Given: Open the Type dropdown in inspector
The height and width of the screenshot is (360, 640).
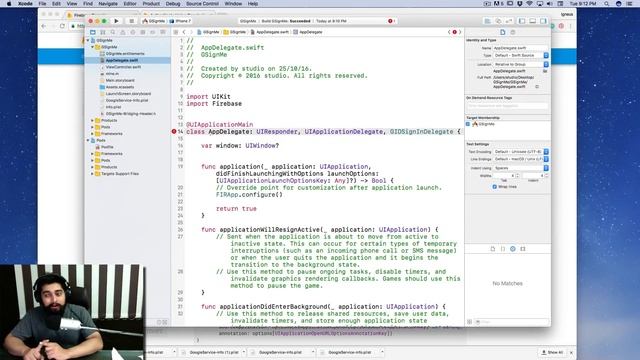Looking at the screenshot, I should 521,55.
